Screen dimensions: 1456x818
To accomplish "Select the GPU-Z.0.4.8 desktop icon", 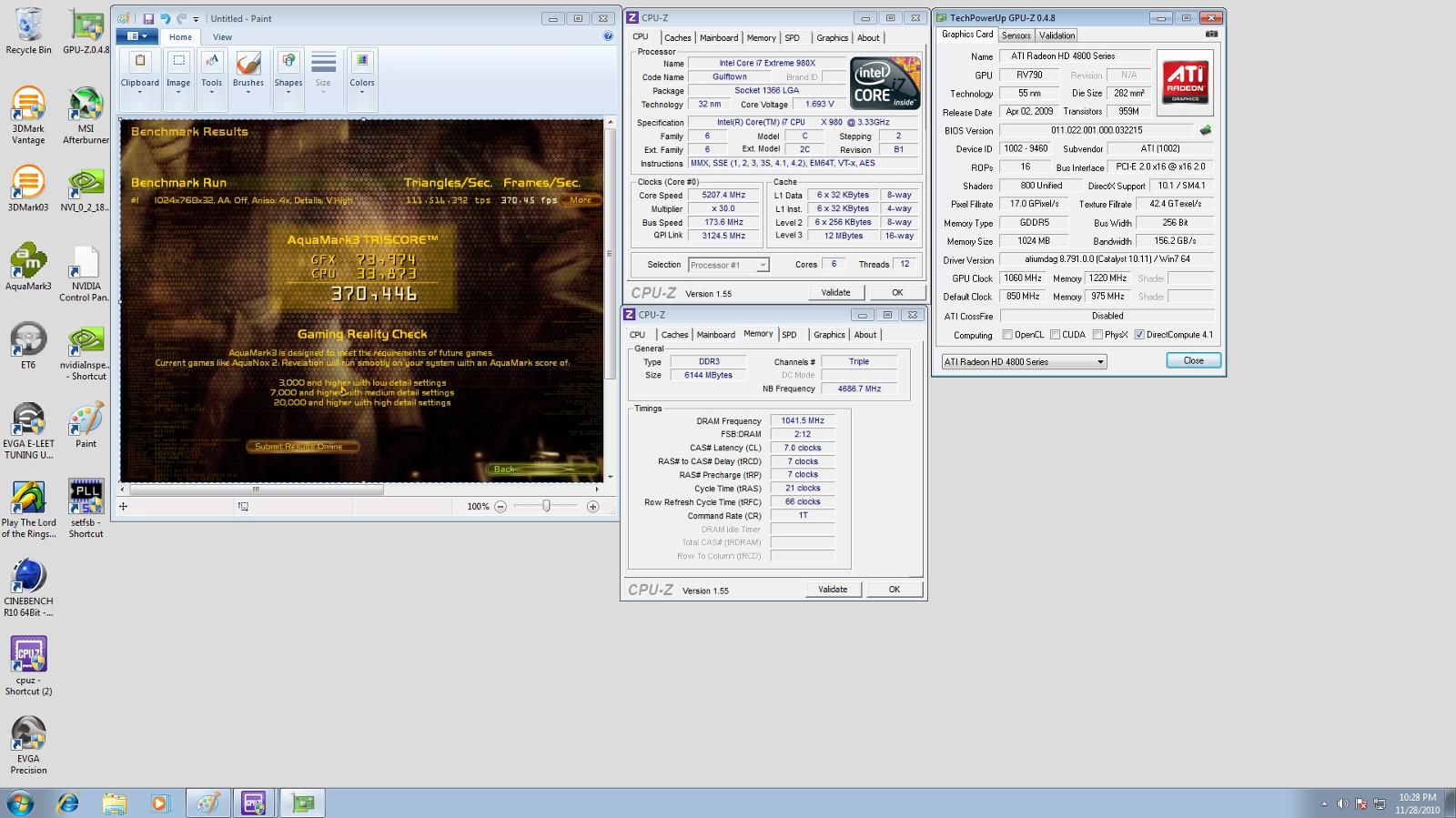I will [x=86, y=33].
